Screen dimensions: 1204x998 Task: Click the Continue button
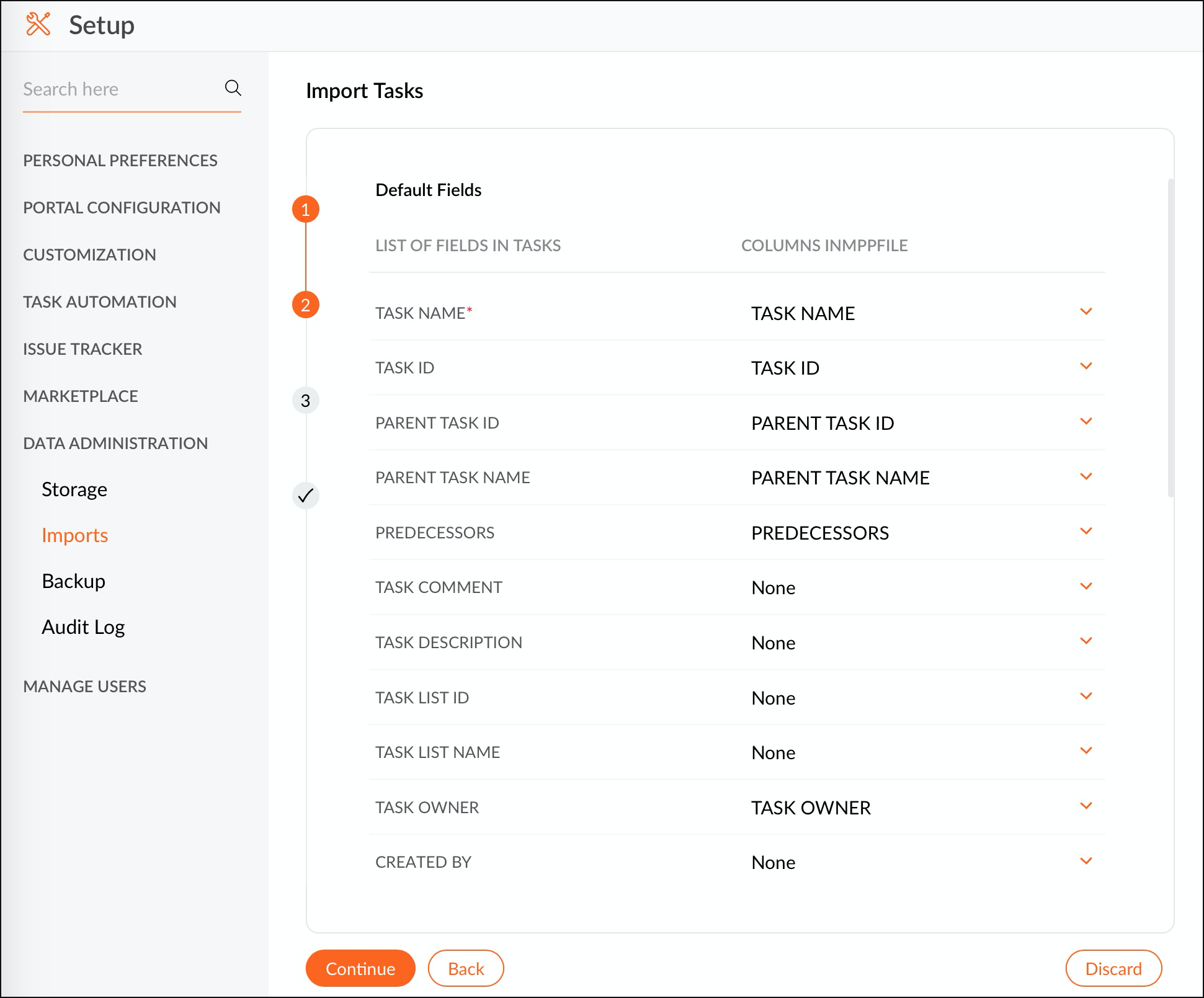pyautogui.click(x=360, y=968)
